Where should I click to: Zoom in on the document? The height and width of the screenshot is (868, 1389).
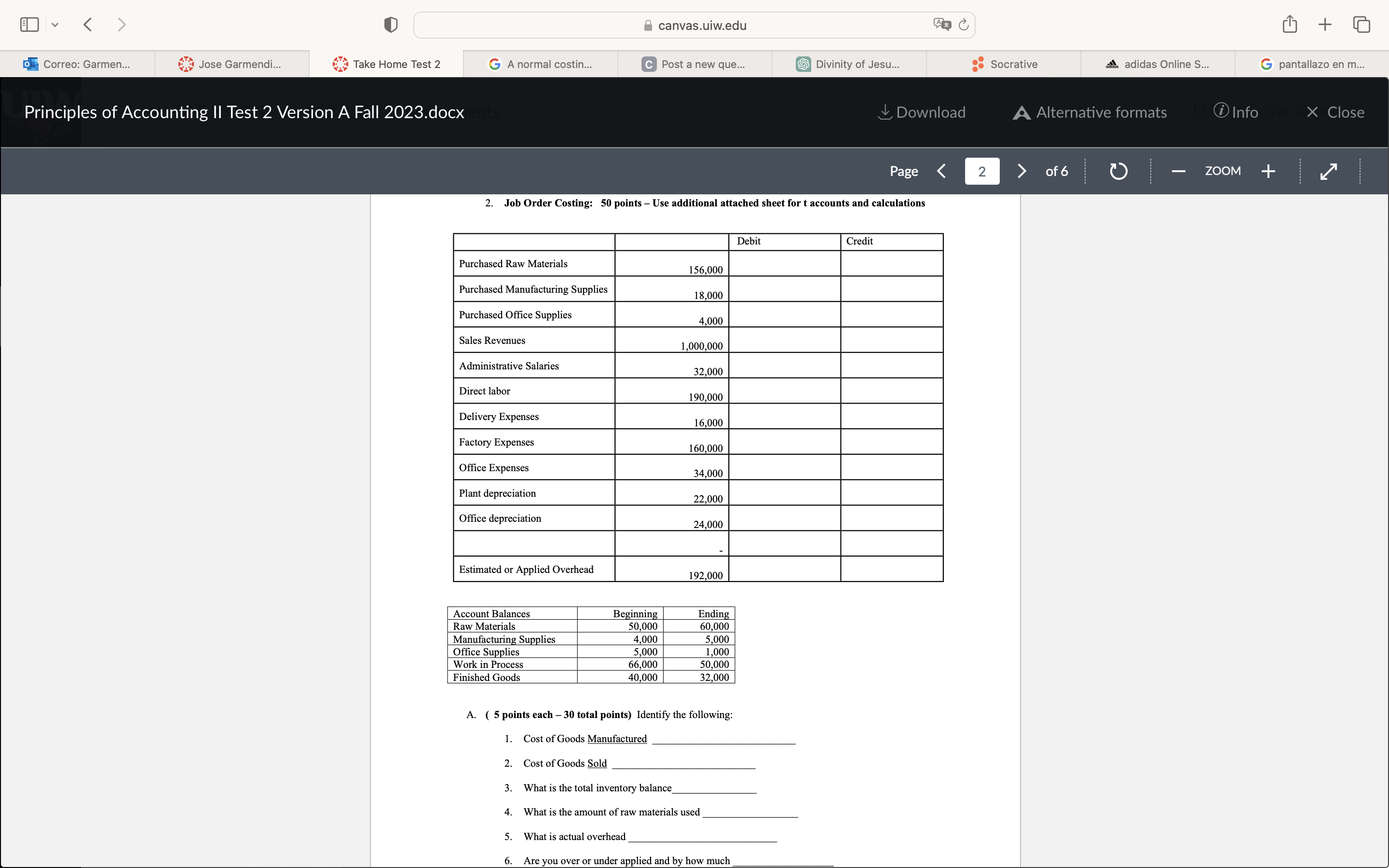tap(1268, 171)
